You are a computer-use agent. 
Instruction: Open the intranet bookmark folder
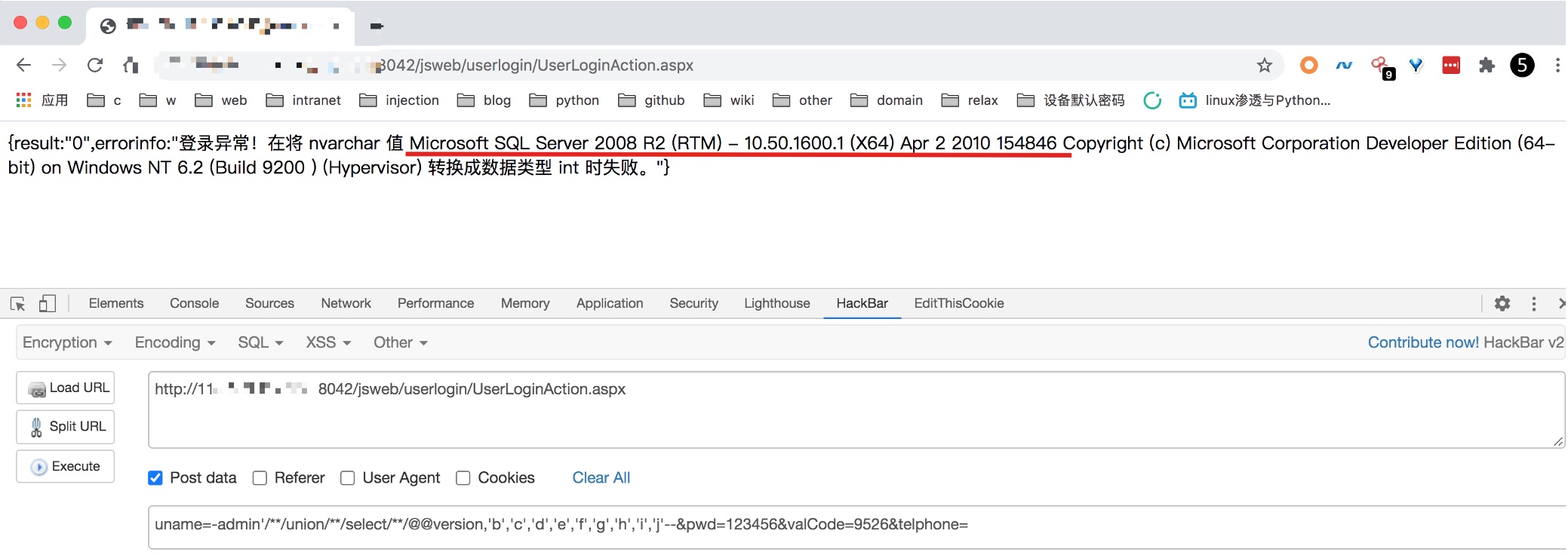pos(303,100)
